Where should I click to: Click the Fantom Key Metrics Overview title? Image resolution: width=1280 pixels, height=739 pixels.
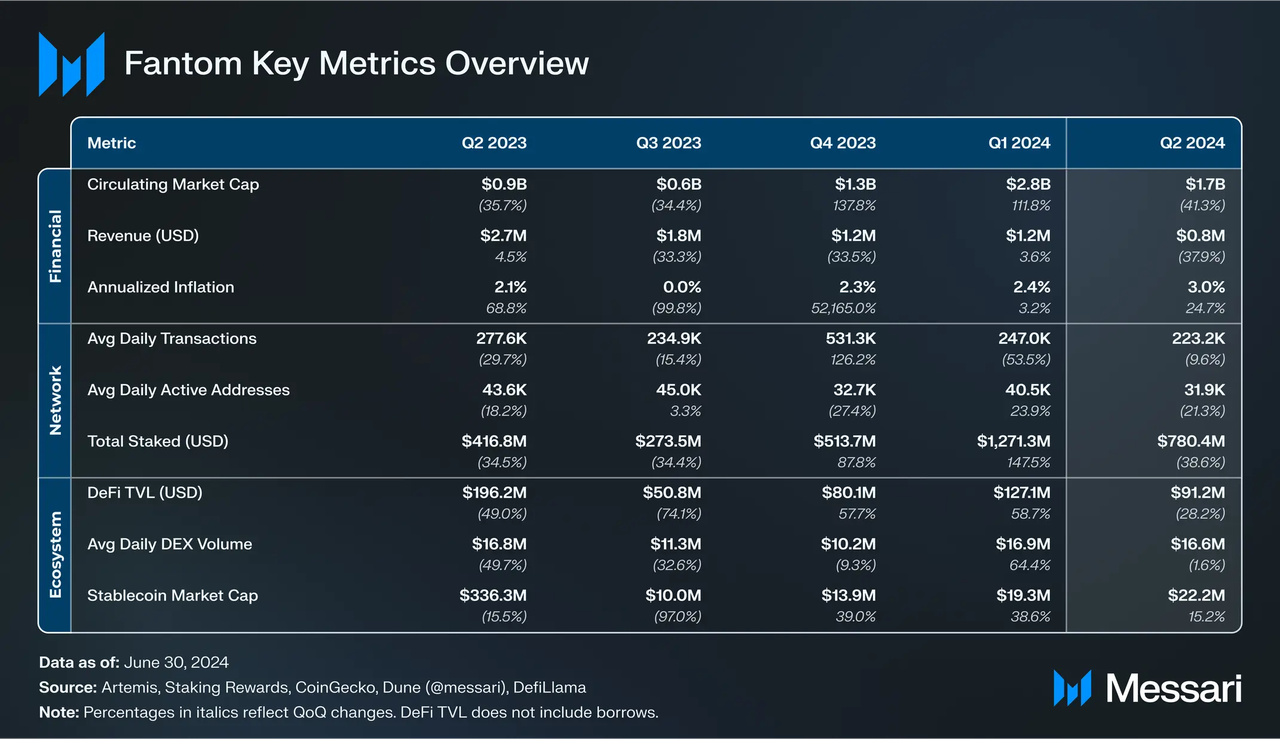[356, 64]
